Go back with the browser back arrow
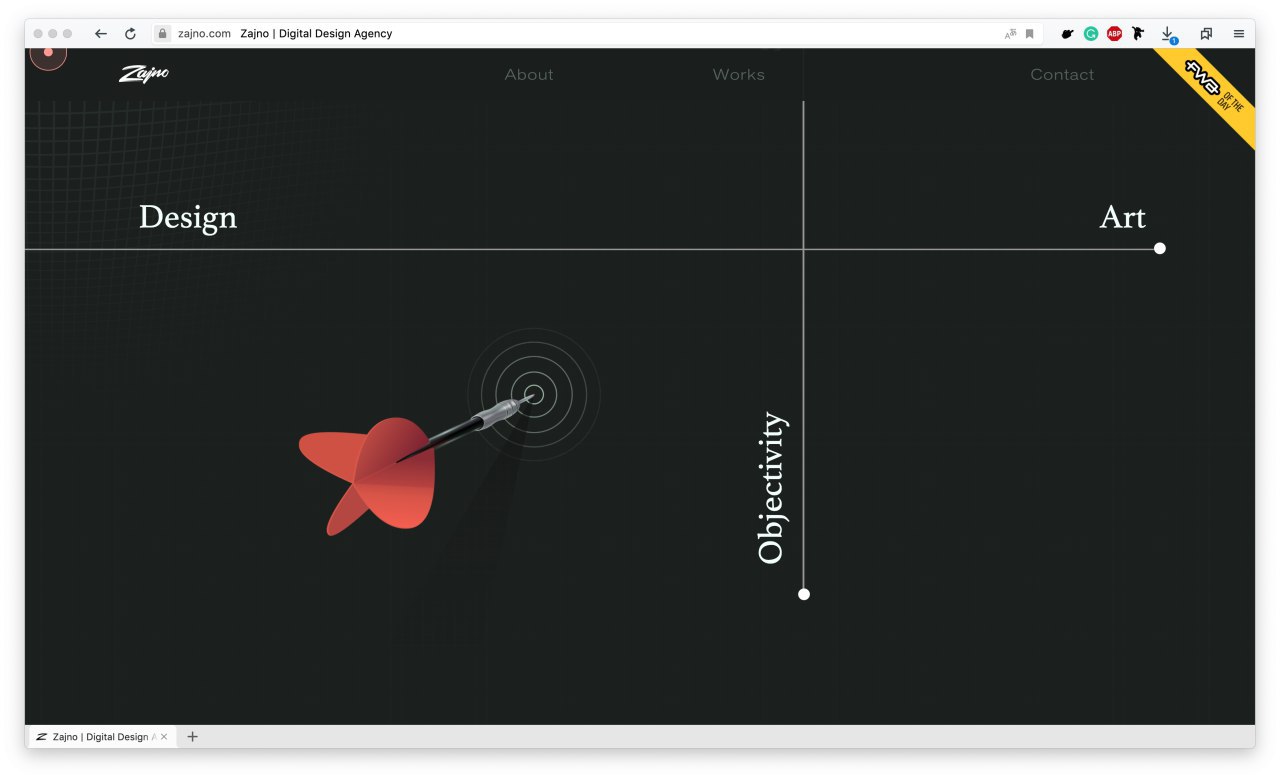 point(100,34)
